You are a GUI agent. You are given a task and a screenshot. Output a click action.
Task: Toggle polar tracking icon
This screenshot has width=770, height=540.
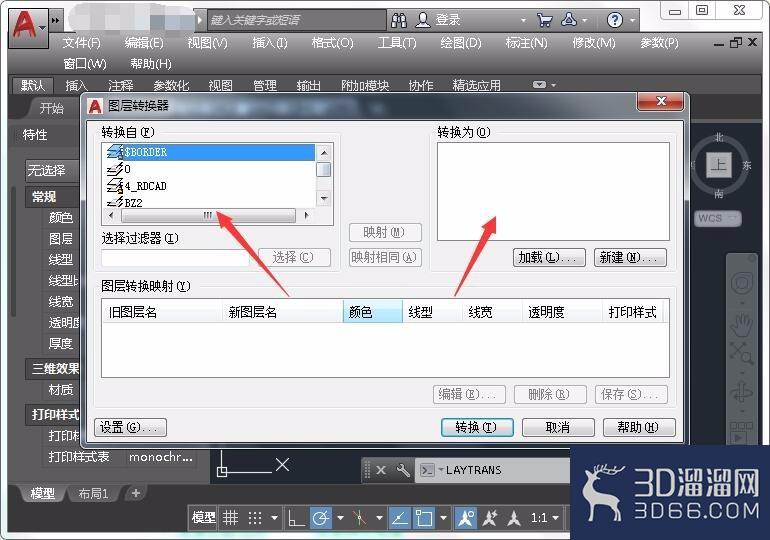321,518
